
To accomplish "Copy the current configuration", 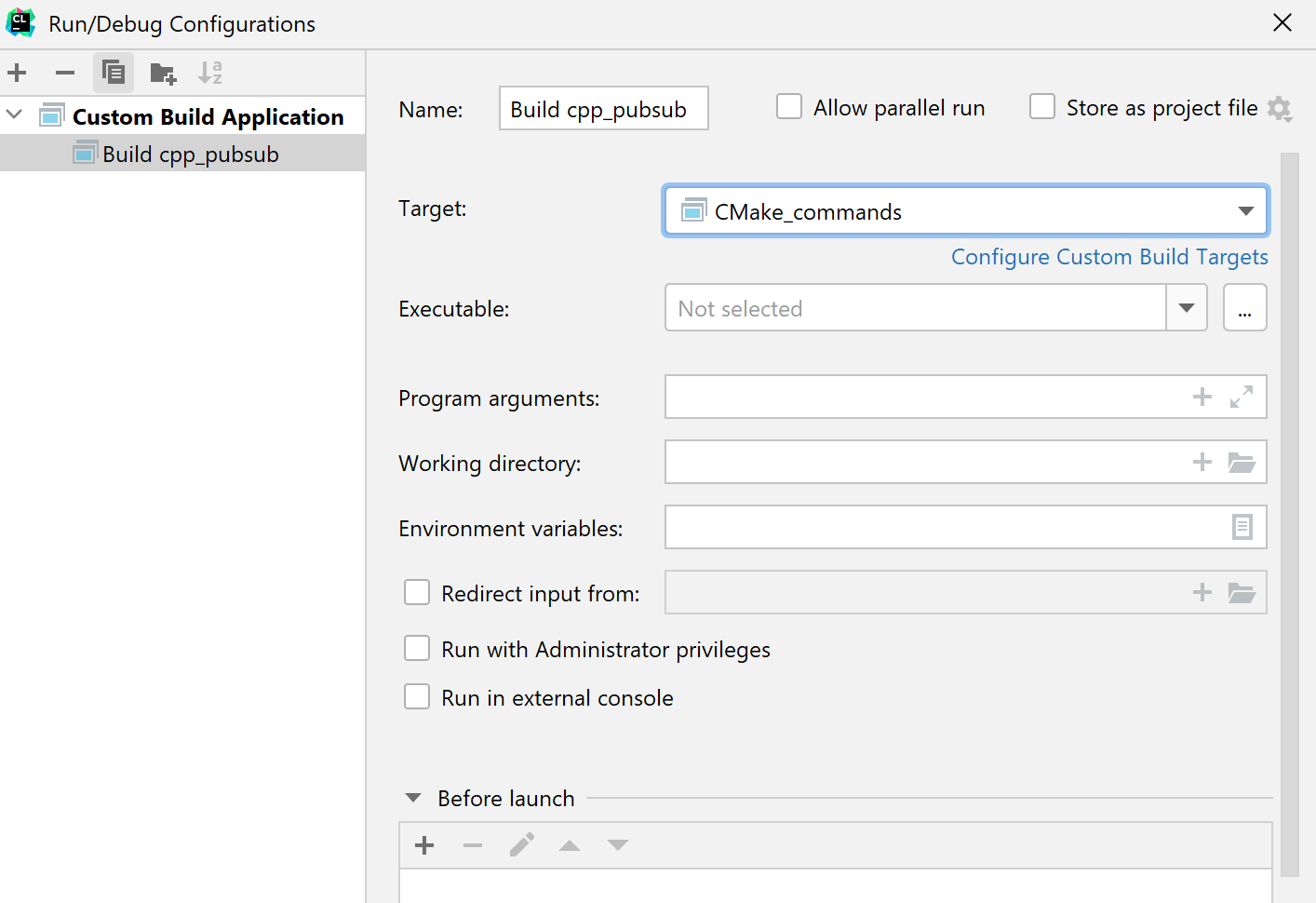I will tap(114, 73).
